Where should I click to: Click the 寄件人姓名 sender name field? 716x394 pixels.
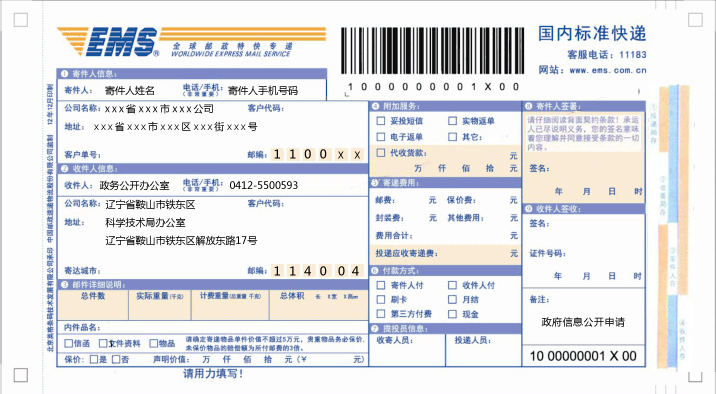(x=130, y=90)
